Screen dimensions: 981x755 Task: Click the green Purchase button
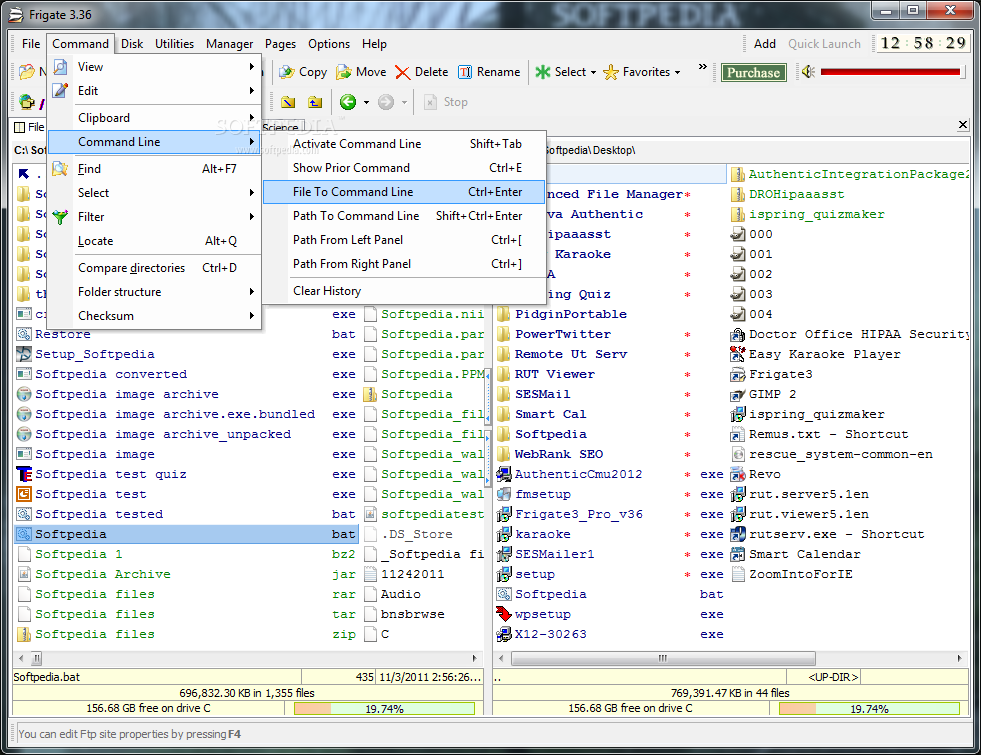753,73
